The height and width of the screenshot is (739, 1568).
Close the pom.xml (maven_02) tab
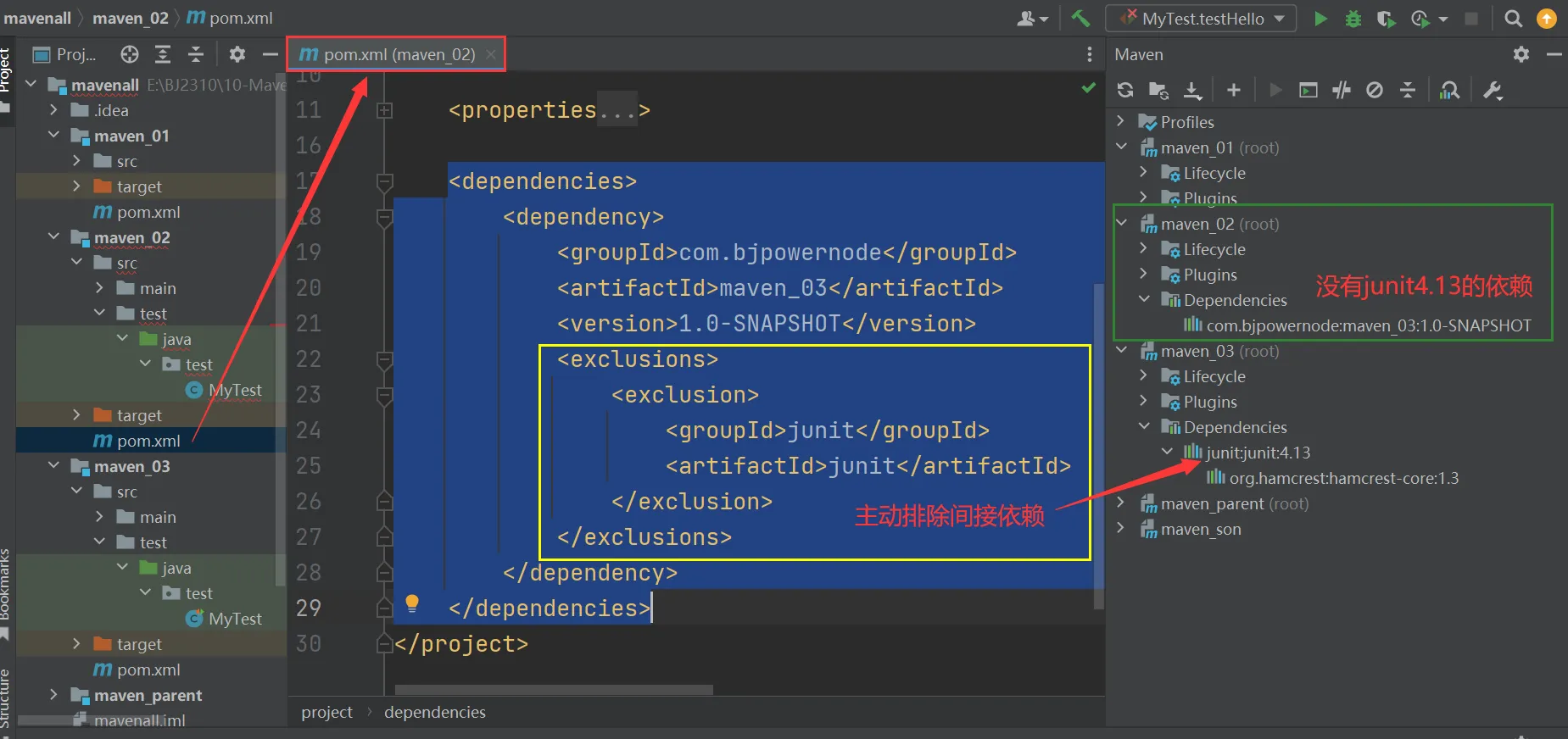coord(490,54)
